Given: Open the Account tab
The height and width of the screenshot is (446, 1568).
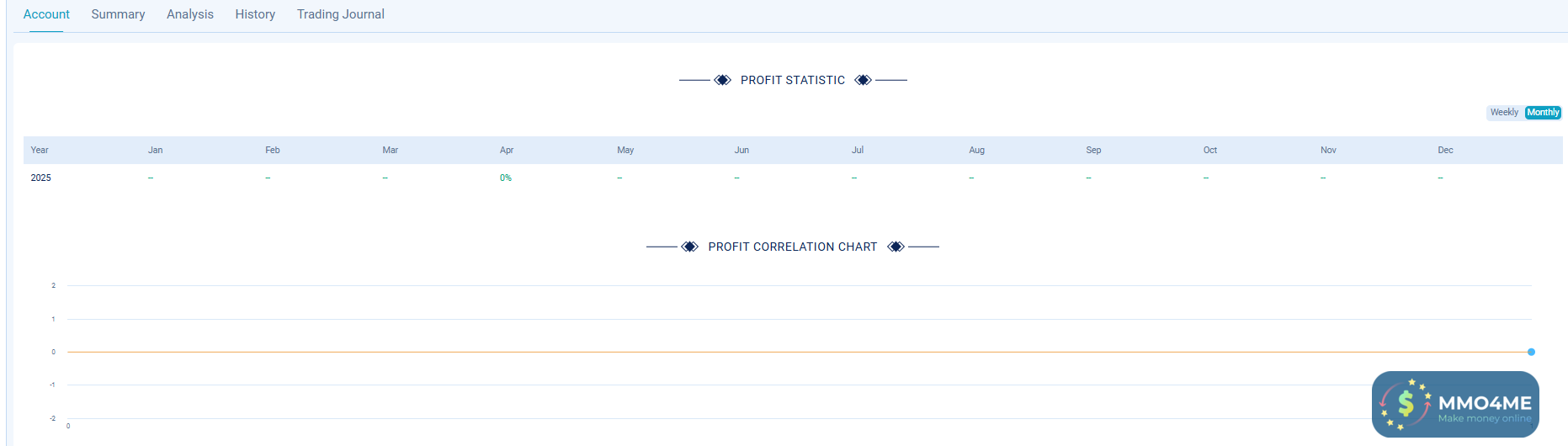Looking at the screenshot, I should click(x=46, y=14).
